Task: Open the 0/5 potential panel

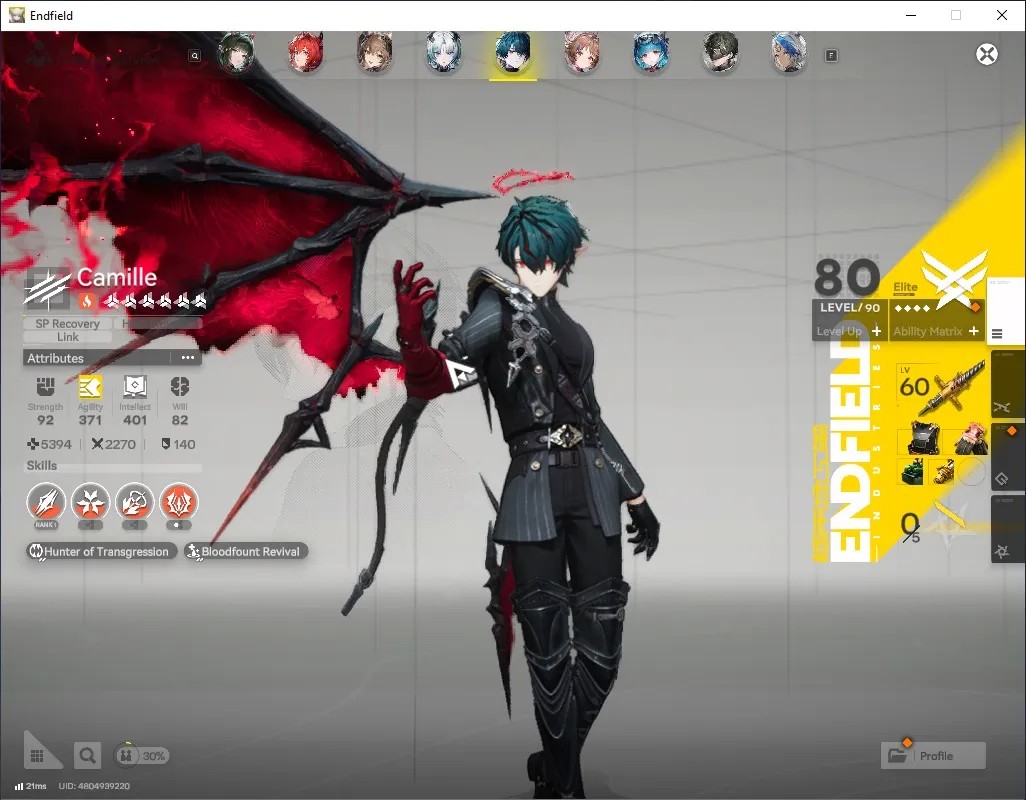Action: click(x=938, y=526)
